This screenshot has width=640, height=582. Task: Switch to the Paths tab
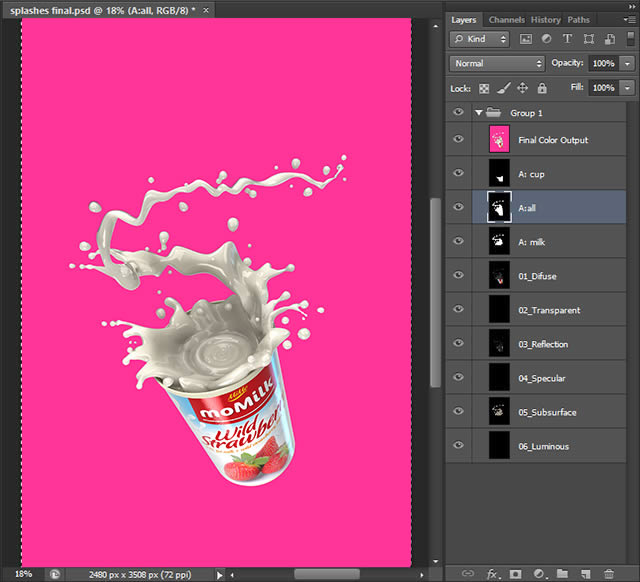[578, 20]
